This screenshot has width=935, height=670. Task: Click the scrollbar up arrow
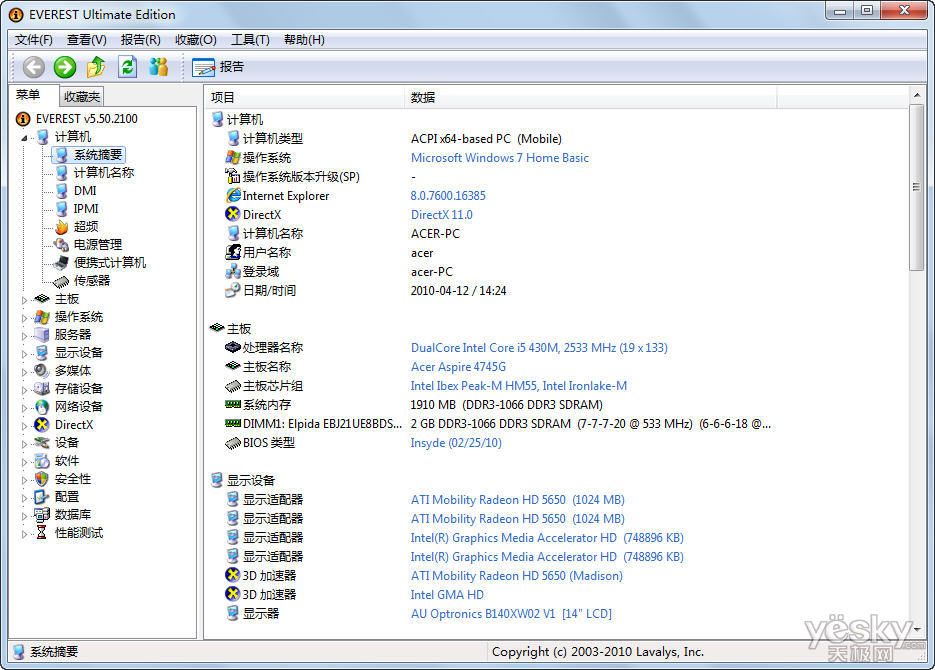click(x=917, y=95)
